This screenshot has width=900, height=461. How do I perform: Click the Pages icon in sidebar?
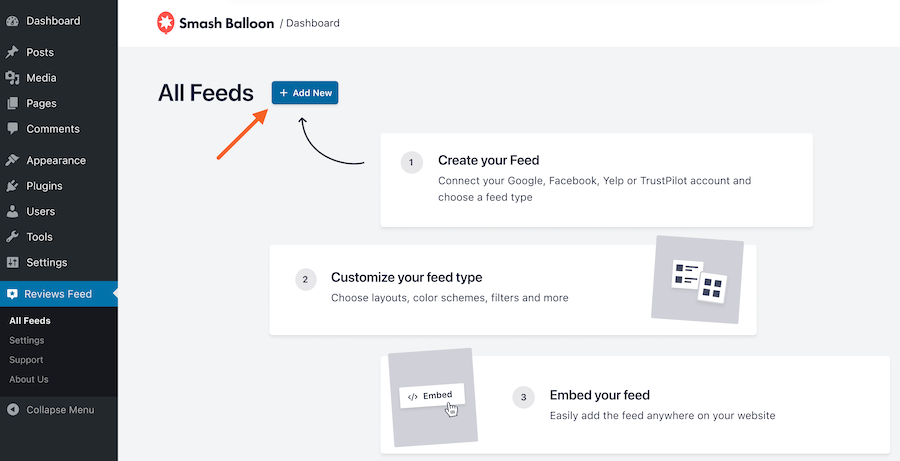[12, 103]
